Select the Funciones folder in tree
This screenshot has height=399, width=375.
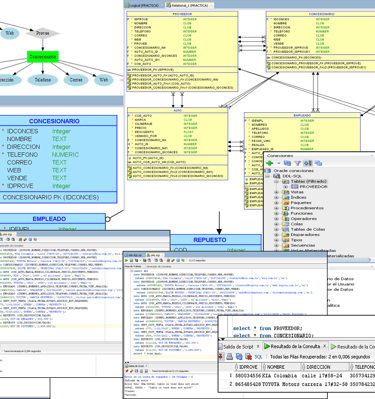[301, 213]
